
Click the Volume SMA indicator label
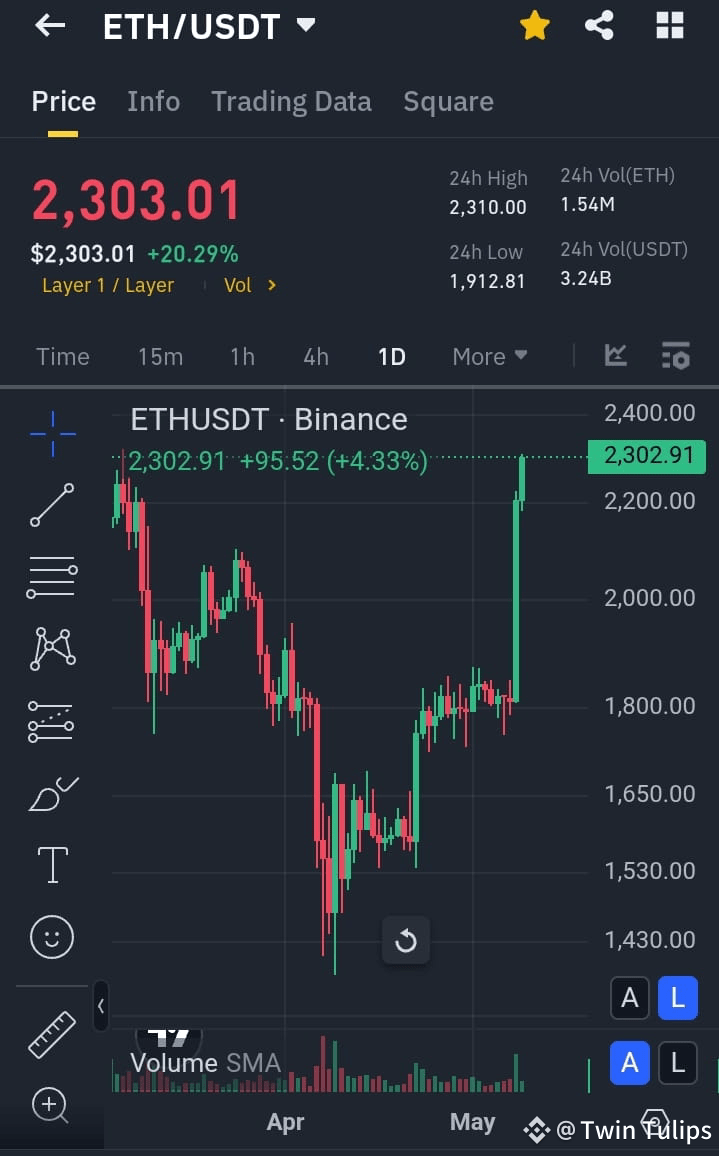coord(206,1063)
